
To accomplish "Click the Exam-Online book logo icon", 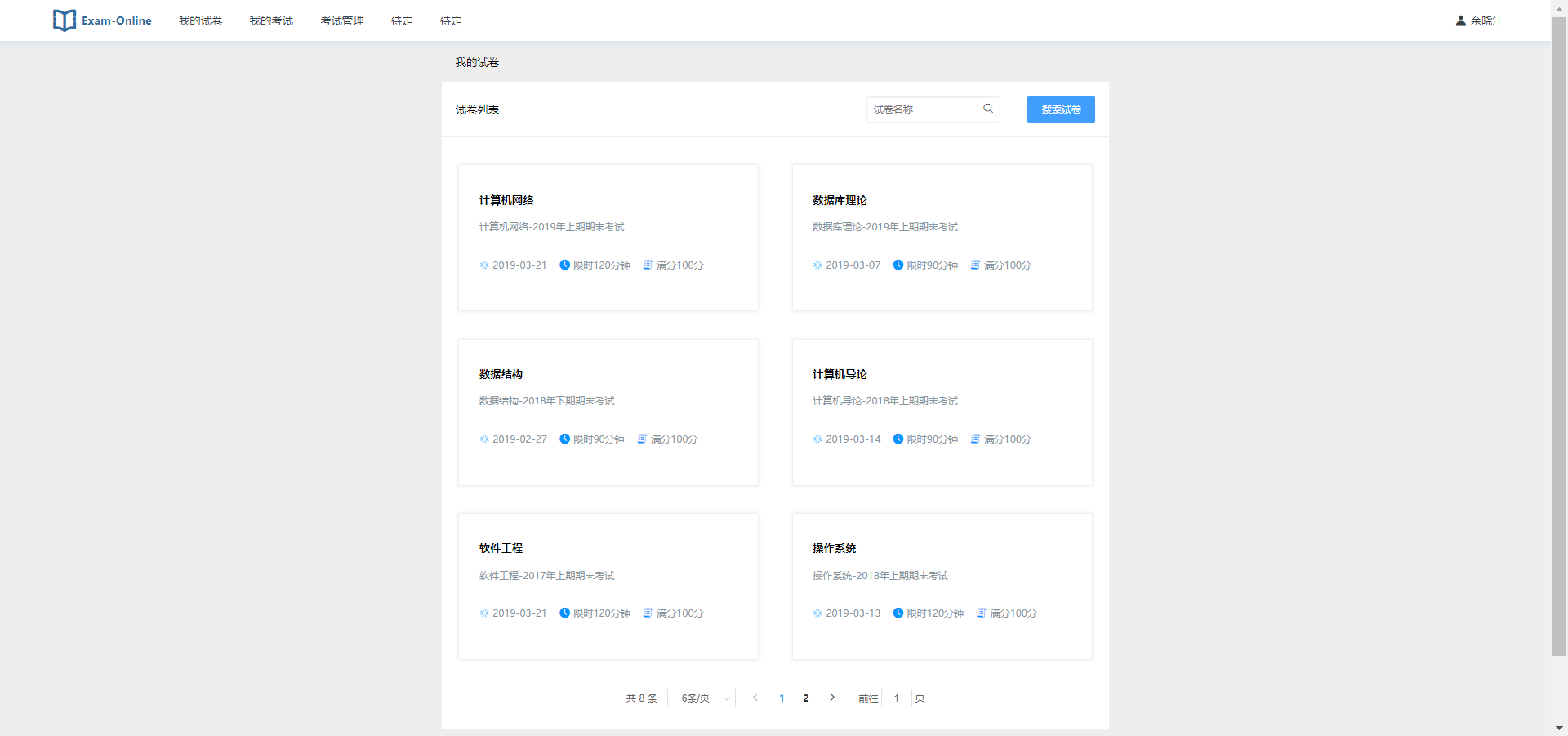I will tap(64, 20).
